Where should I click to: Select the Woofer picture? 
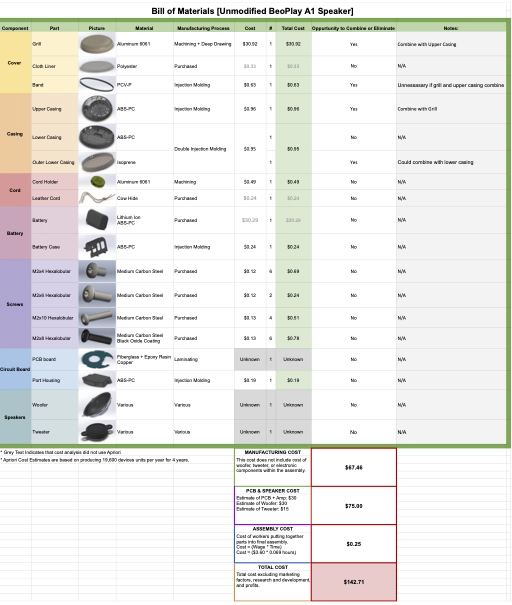pyautogui.click(x=97, y=405)
